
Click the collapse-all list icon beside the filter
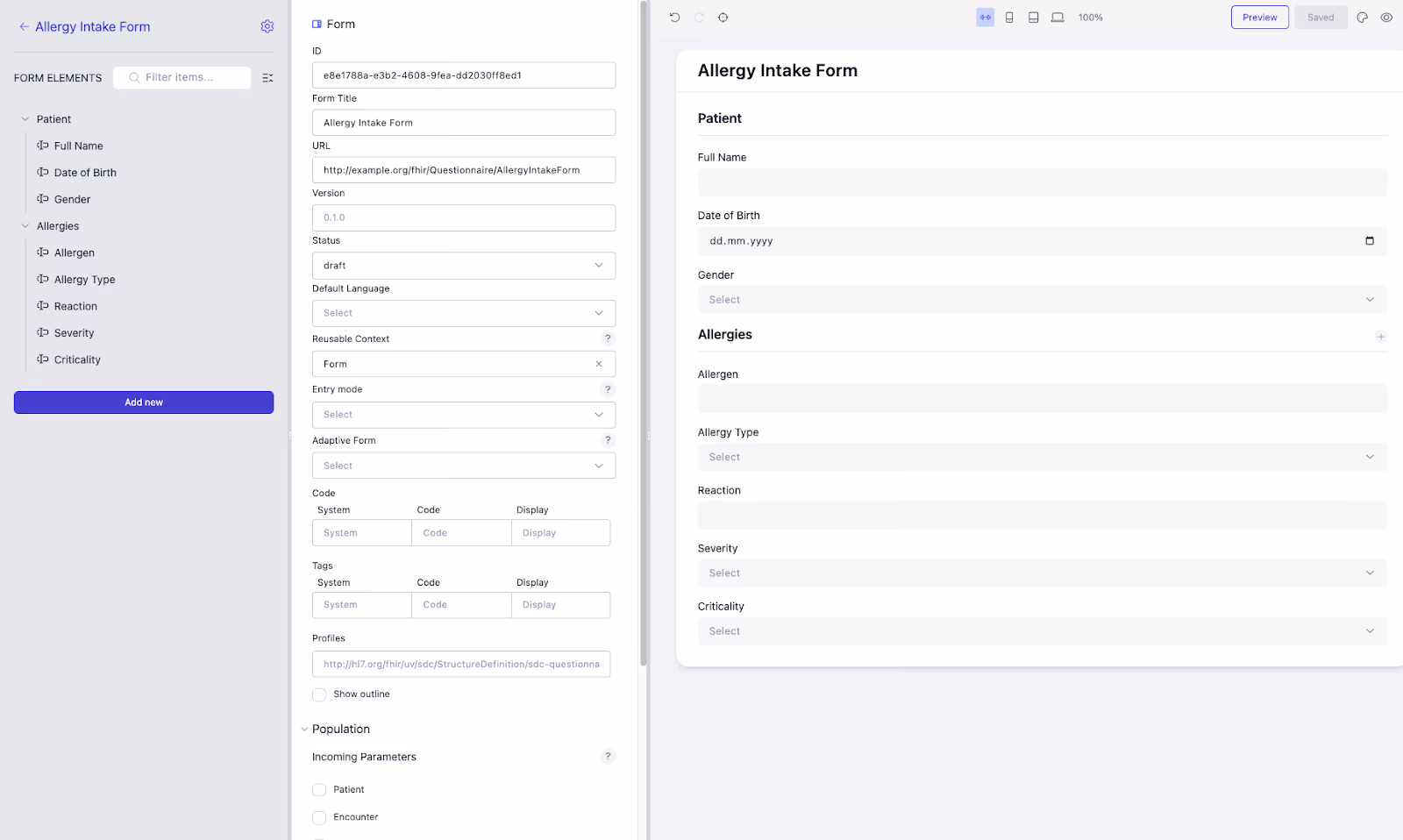pos(267,78)
